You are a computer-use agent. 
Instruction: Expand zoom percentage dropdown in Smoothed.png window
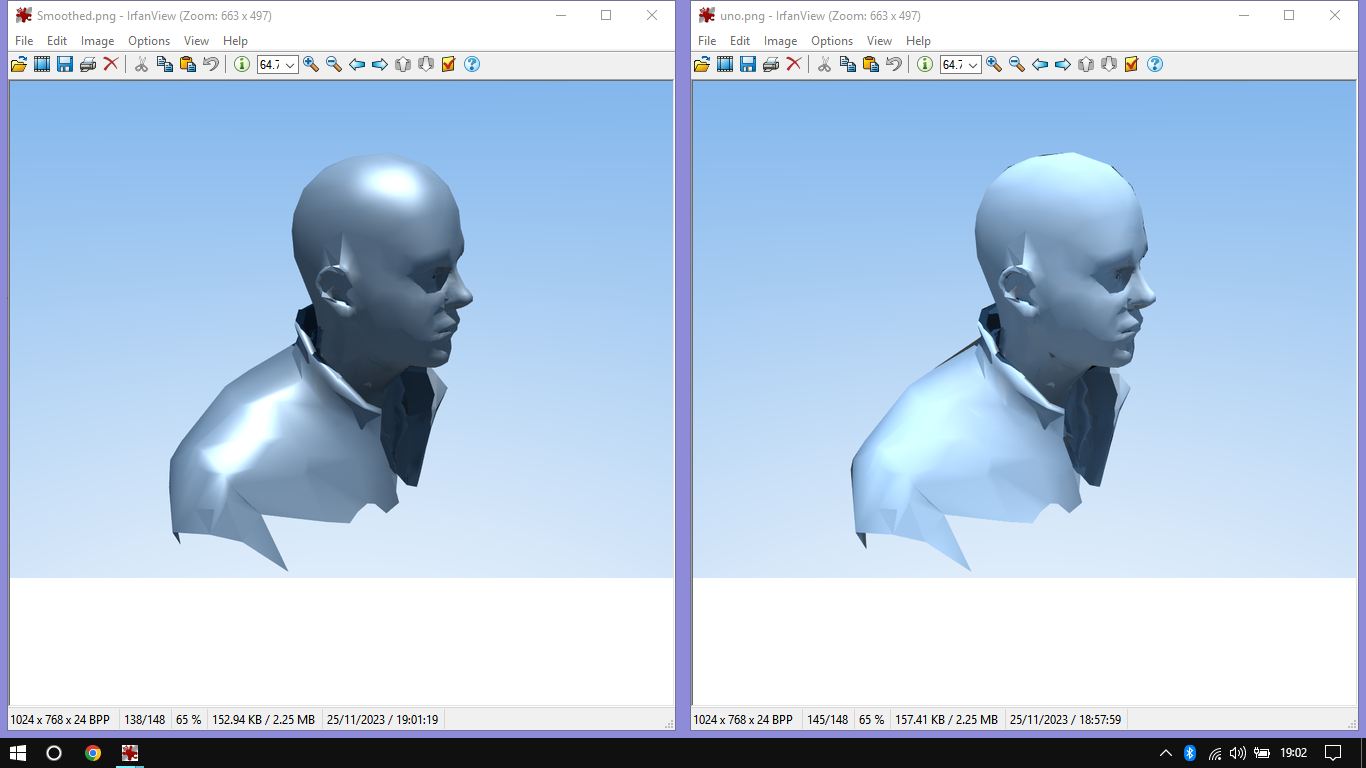[290, 65]
